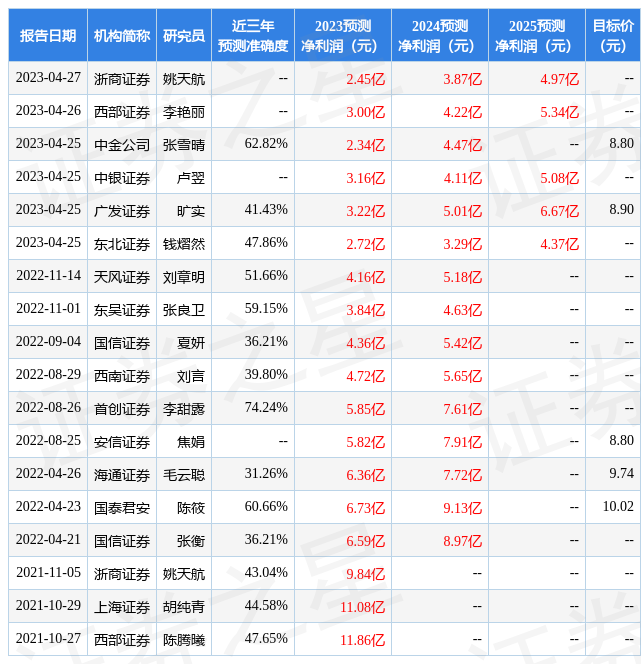Click the 2024预测净利润 column header
Screen dimensions: 641x664
coord(440,36)
